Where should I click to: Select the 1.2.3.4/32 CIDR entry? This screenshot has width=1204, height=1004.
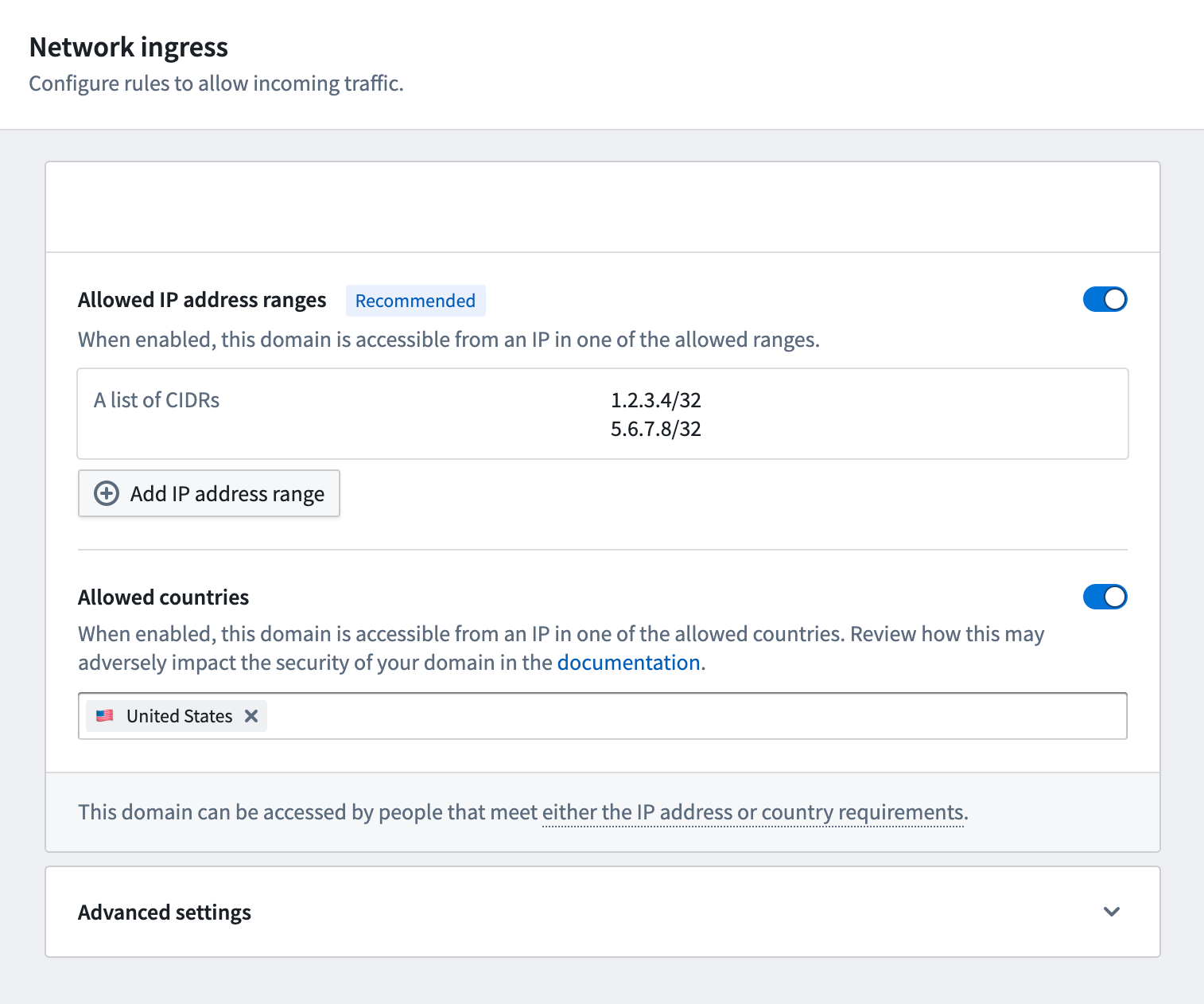[655, 400]
